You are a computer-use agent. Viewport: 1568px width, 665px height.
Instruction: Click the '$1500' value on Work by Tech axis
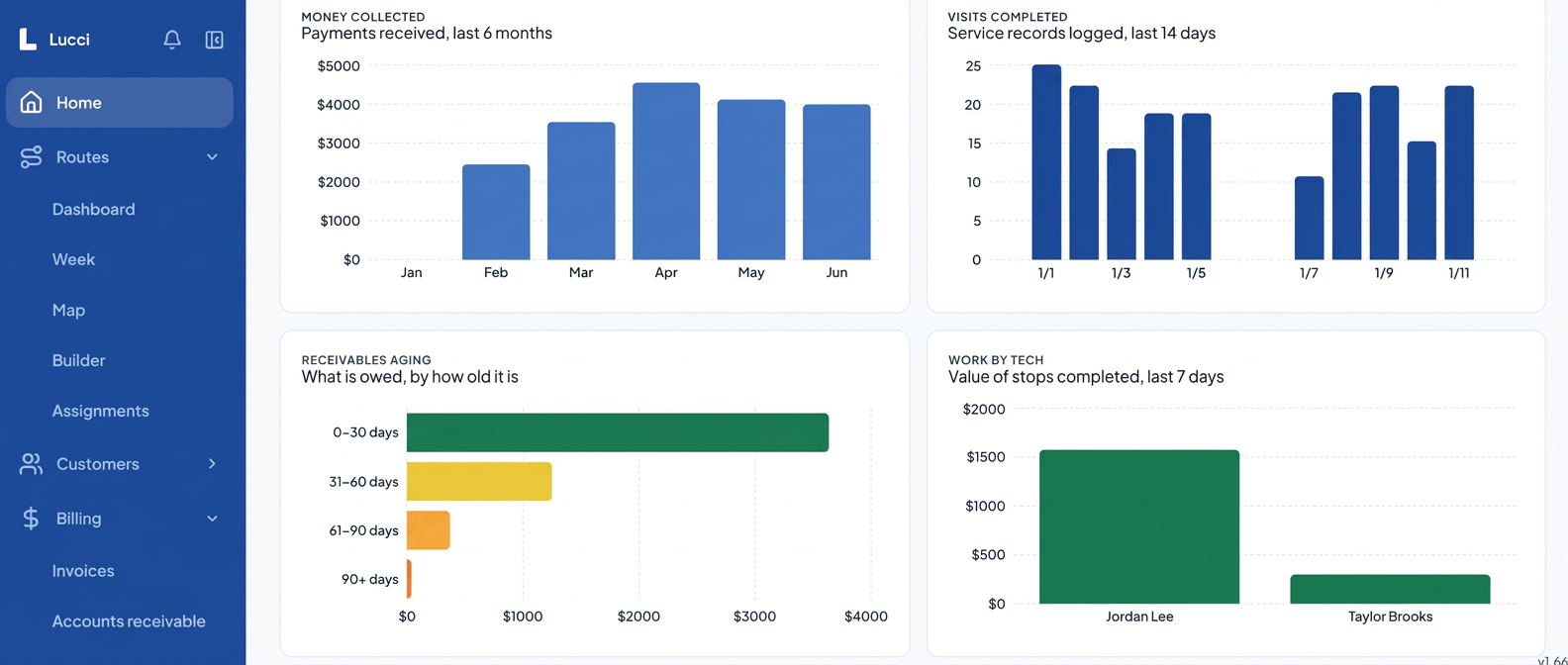[985, 457]
